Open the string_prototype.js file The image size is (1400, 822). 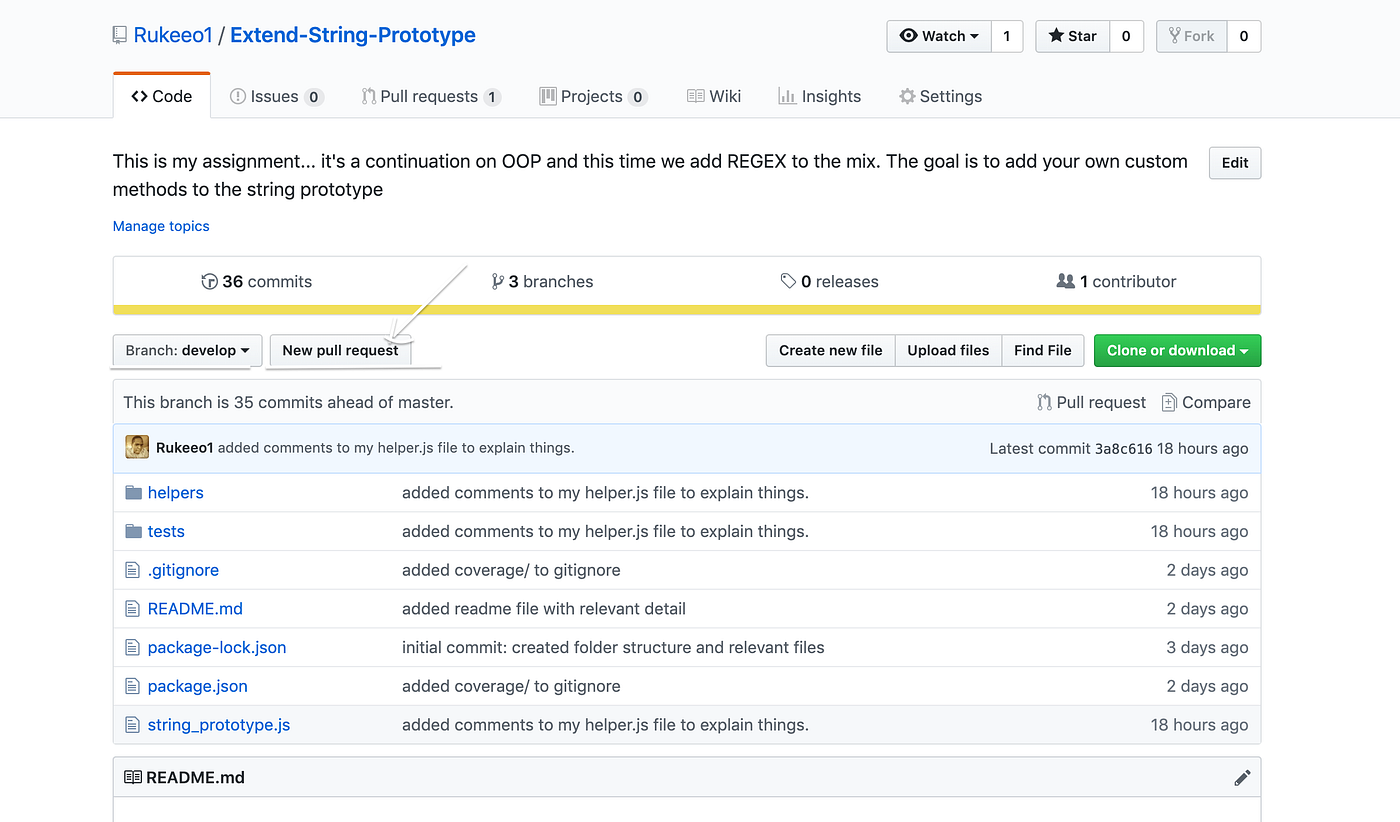click(219, 725)
